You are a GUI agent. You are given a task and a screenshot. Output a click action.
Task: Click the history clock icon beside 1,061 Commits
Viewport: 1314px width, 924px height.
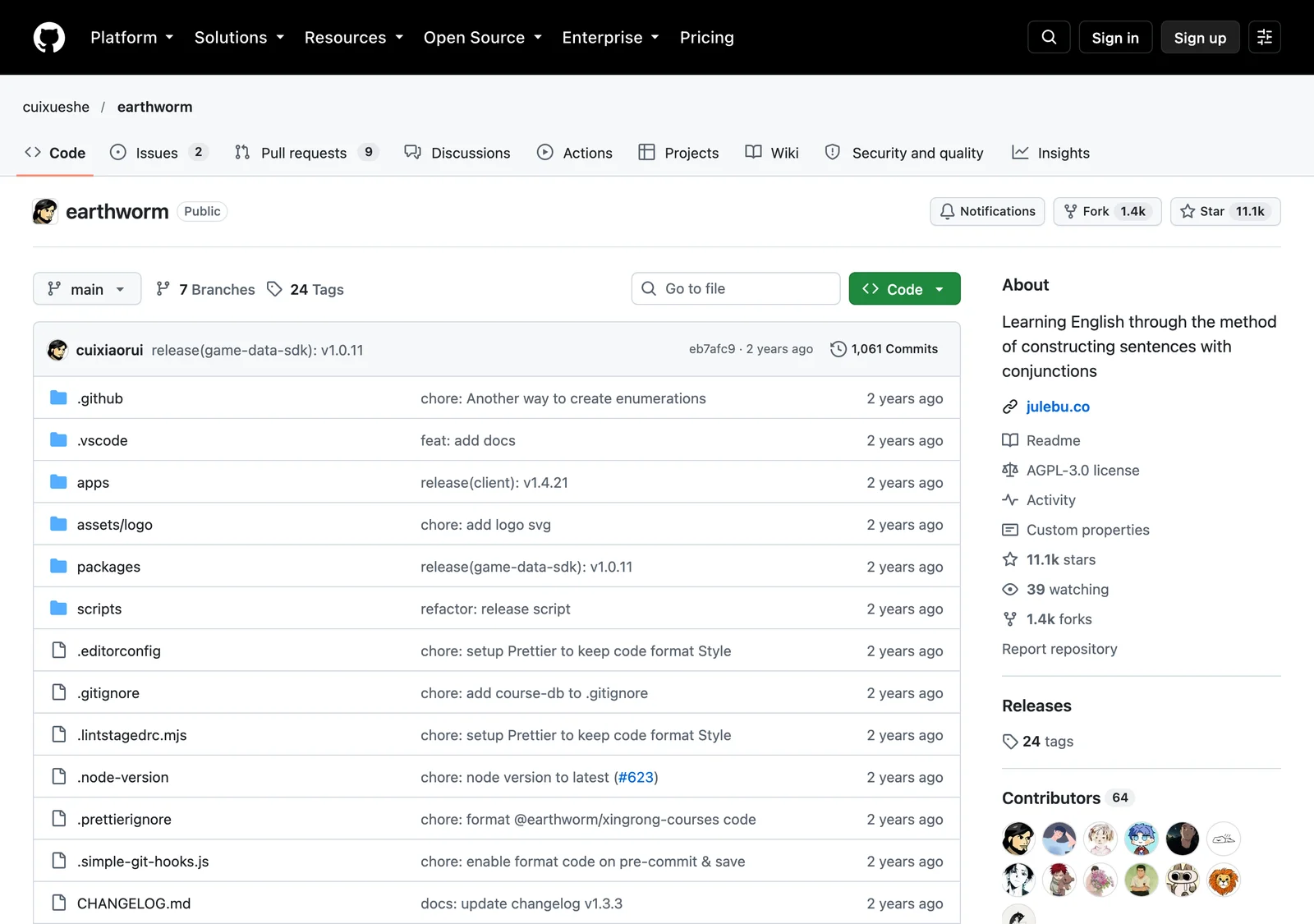pyautogui.click(x=838, y=349)
